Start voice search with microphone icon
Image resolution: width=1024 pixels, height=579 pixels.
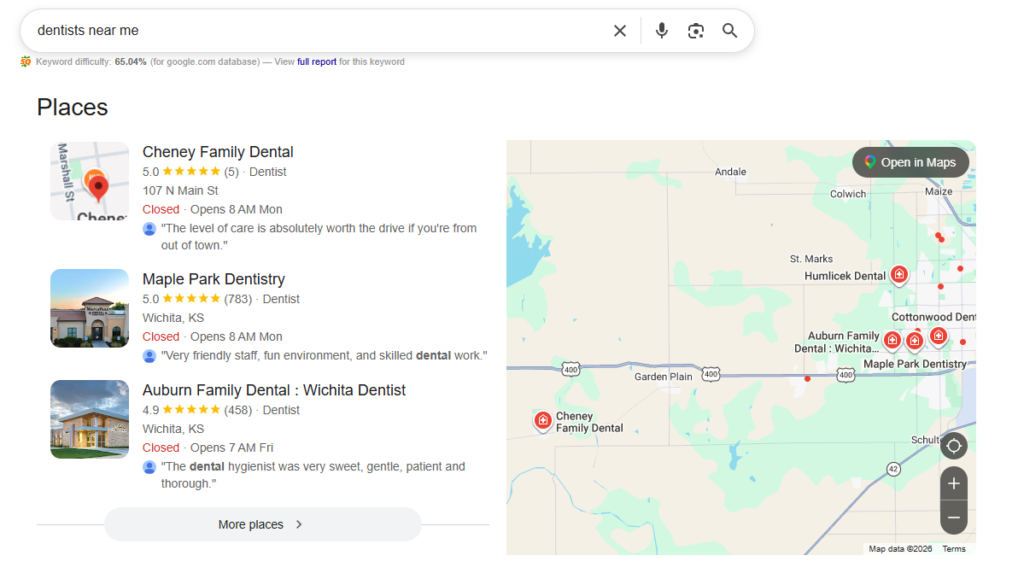click(x=662, y=31)
